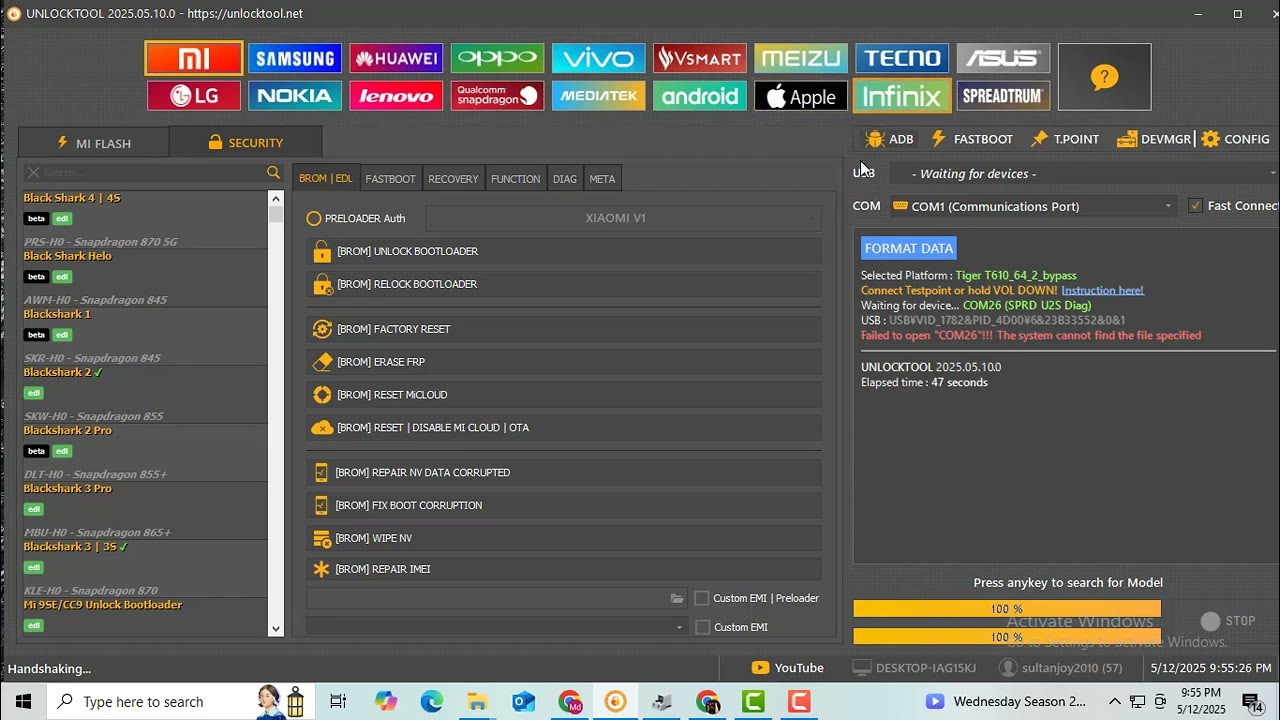Open the Instruction here link
Image resolution: width=1280 pixels, height=720 pixels.
(x=1102, y=290)
